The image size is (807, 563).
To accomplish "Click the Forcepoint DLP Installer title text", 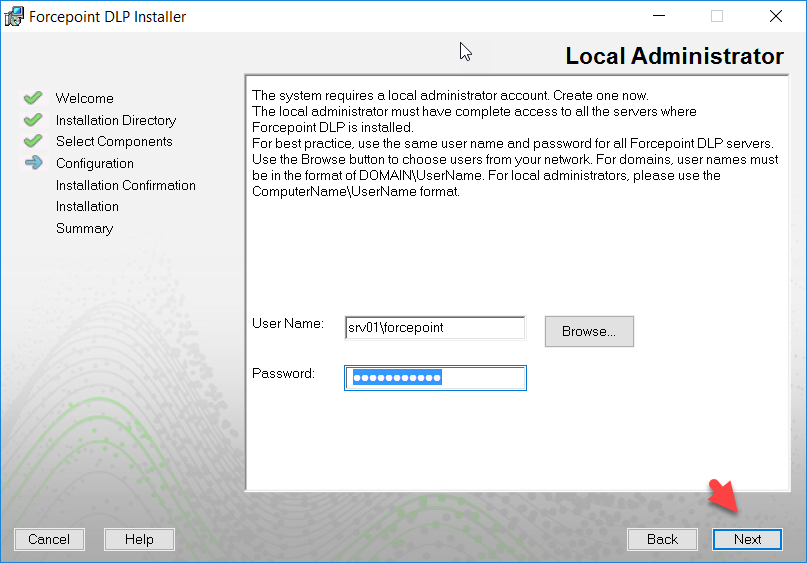I will pos(108,17).
